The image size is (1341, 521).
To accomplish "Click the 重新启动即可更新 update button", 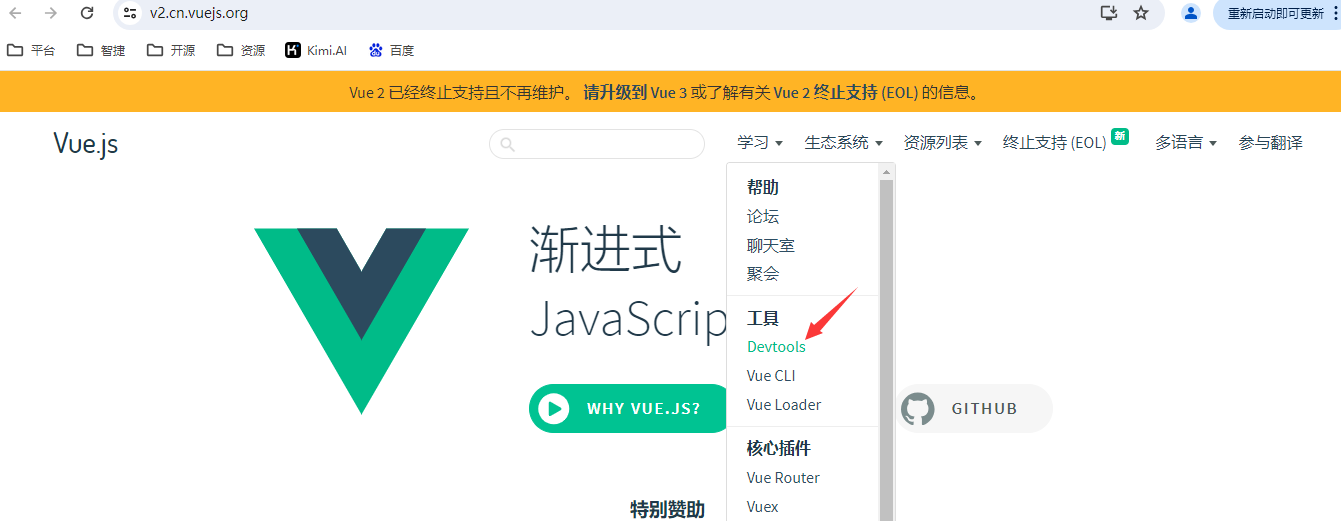I will pyautogui.click(x=1276, y=13).
